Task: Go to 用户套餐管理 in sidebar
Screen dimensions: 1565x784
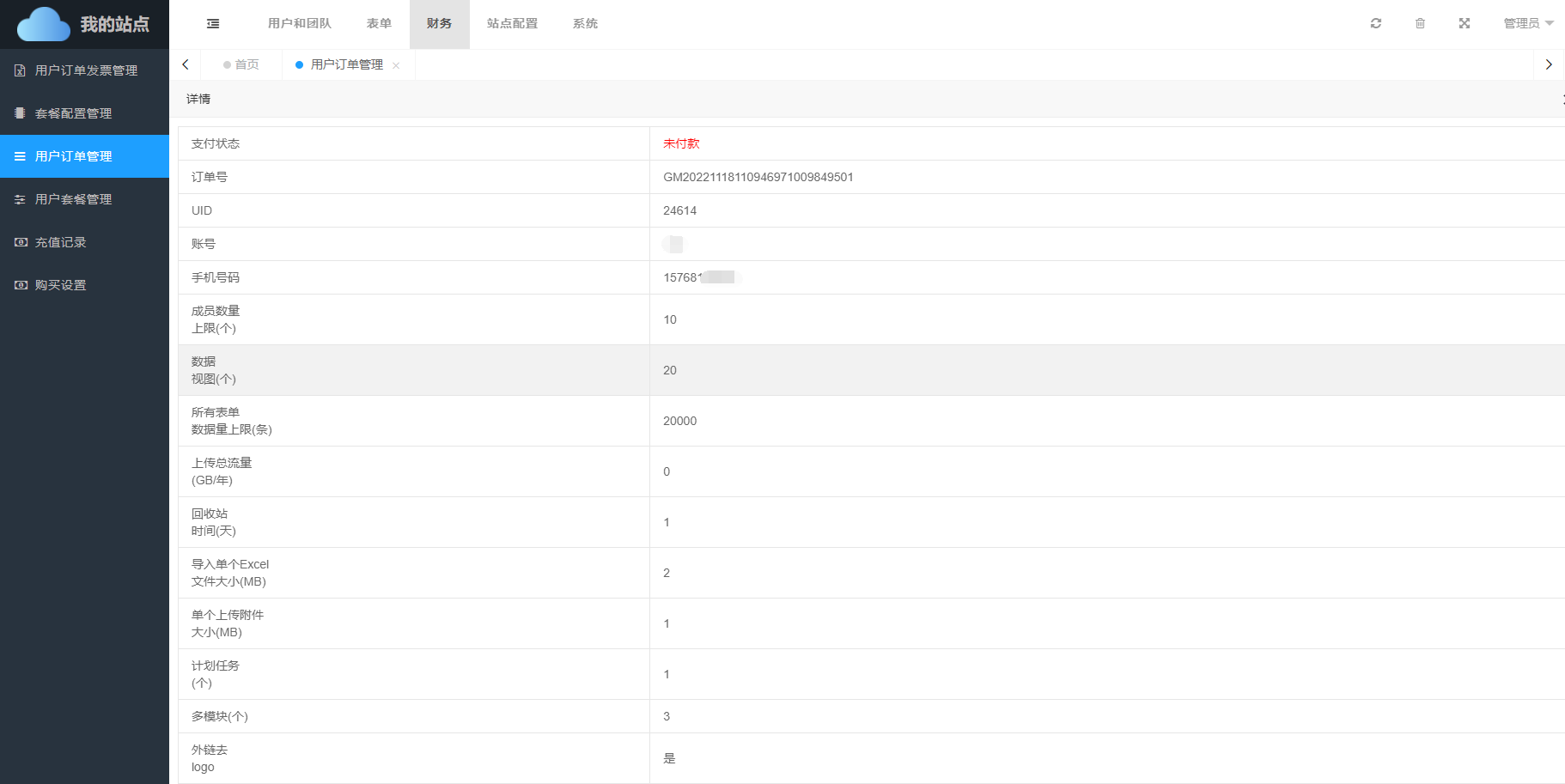Action: (x=73, y=199)
